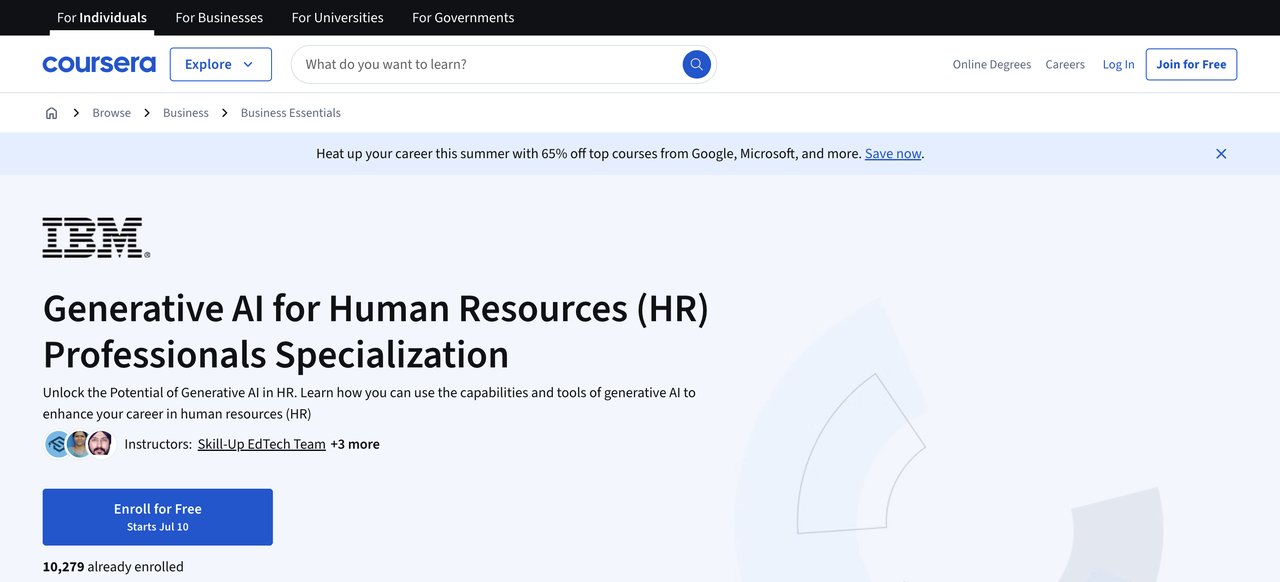The image size is (1280, 582).
Task: Open Online Degrees link
Action: 991,64
